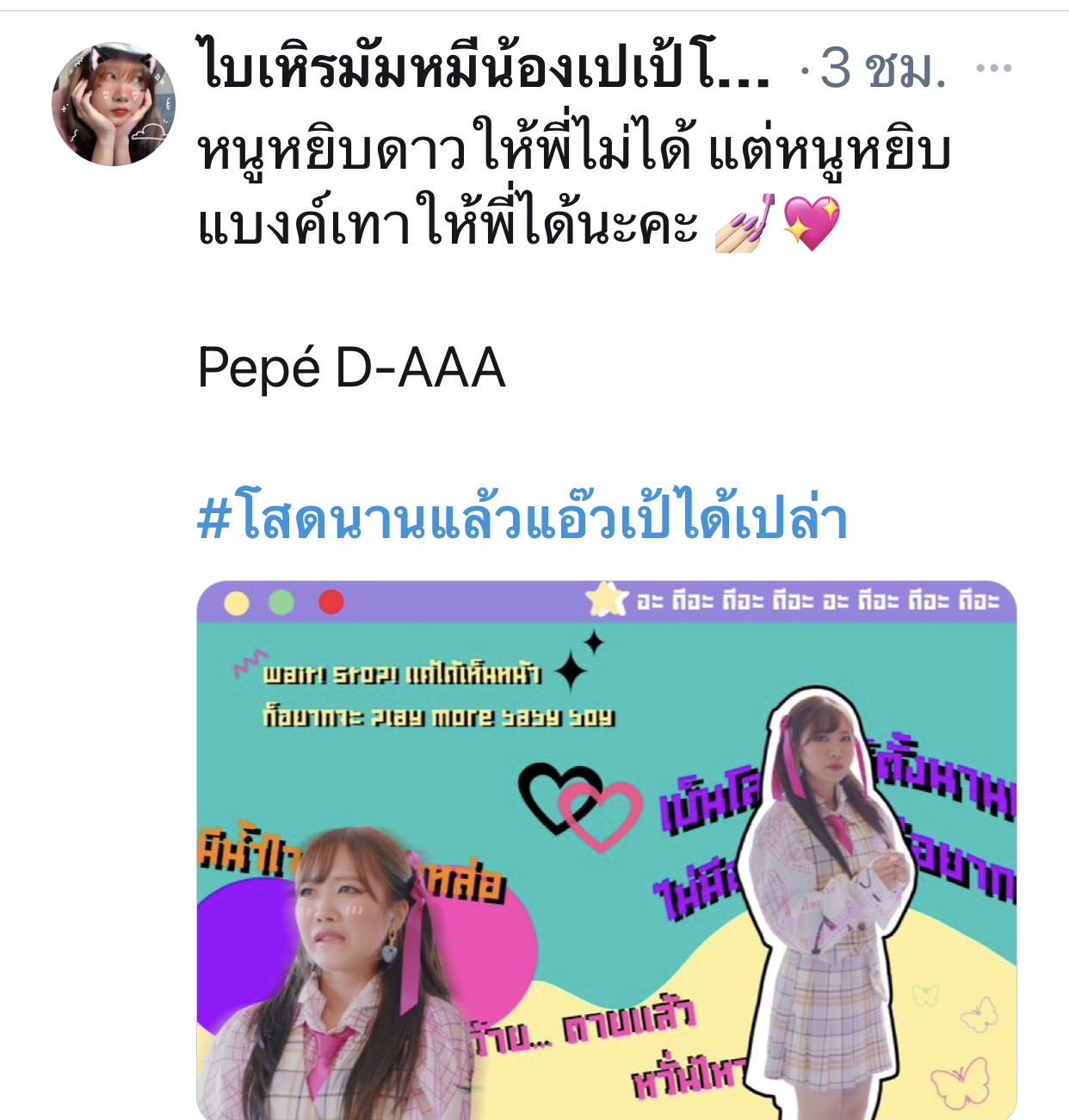Open the profile via display name ไบเหิรมัมหมีน้องเปเป้

(x=485, y=66)
